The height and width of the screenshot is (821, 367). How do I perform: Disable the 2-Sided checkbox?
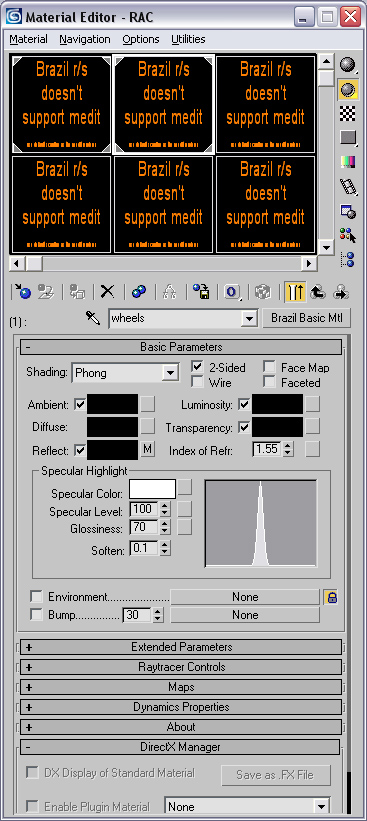point(197,367)
